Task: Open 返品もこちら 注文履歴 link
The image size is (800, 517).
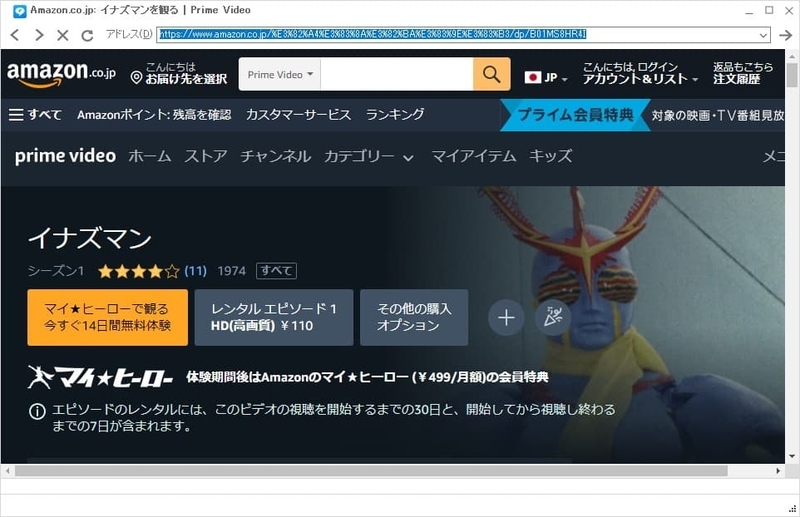Action: point(743,73)
